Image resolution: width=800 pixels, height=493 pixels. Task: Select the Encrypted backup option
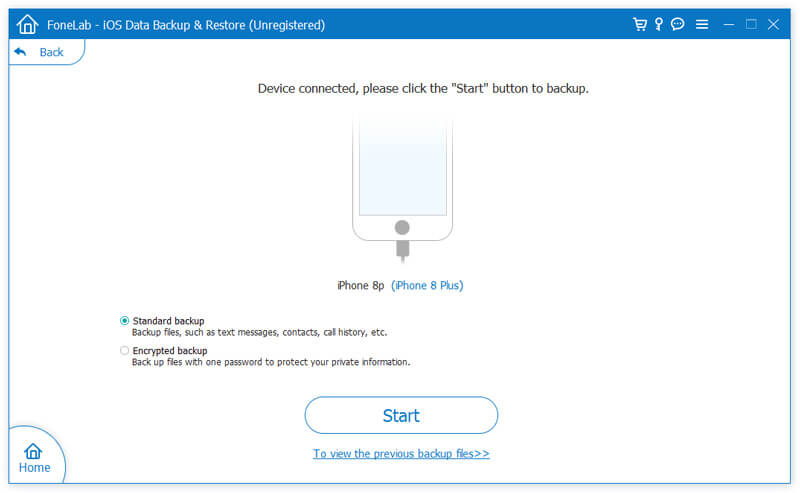click(x=124, y=351)
